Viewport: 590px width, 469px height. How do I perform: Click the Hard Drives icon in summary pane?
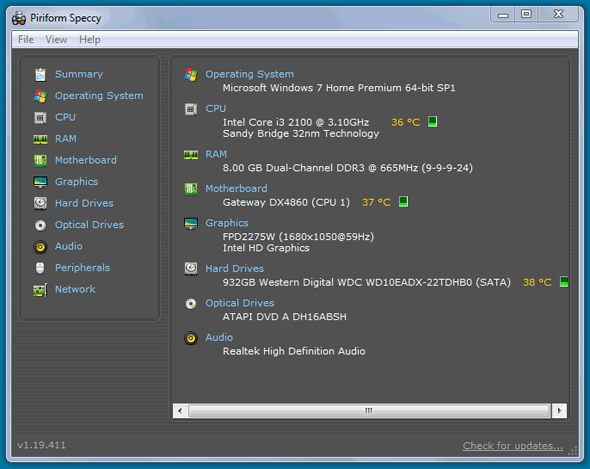191,269
